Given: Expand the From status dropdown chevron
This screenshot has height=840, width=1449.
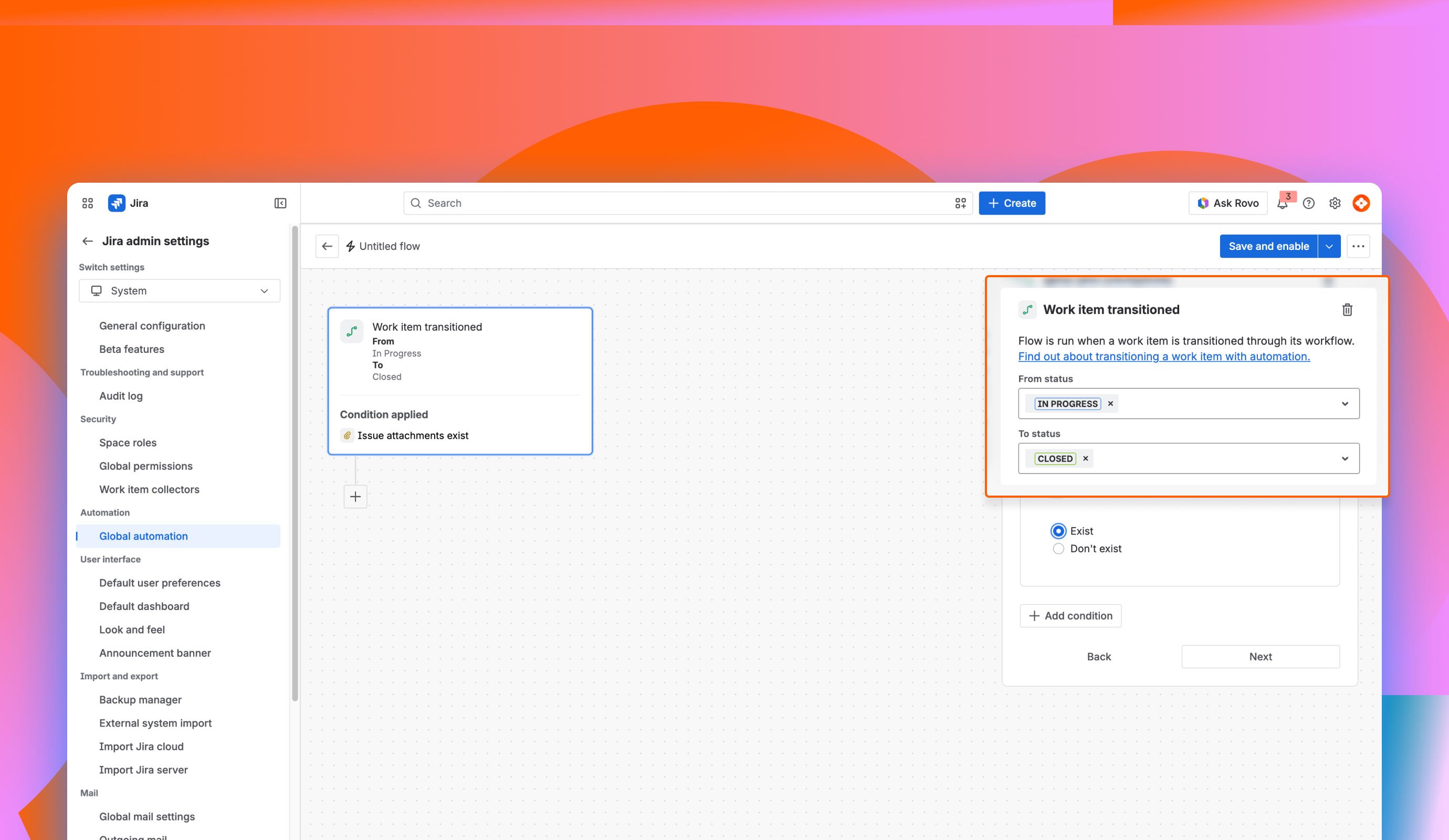Looking at the screenshot, I should pyautogui.click(x=1345, y=404).
